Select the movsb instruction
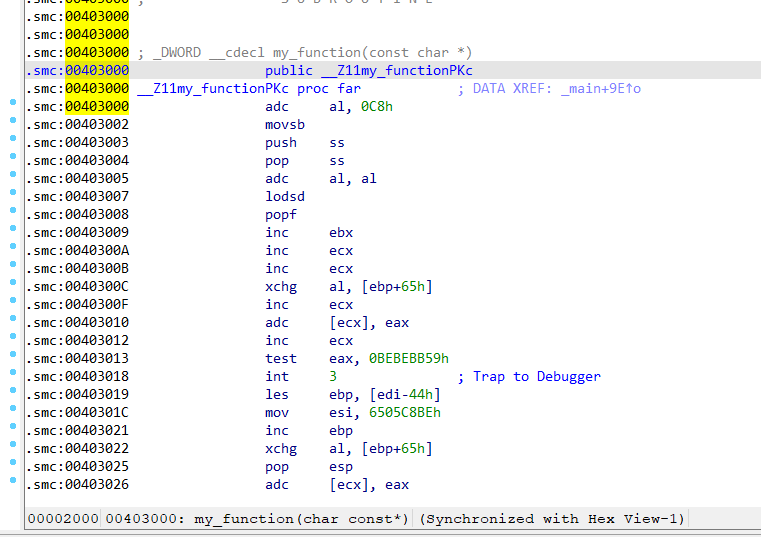Viewport: 761px width, 537px height. 285,125
